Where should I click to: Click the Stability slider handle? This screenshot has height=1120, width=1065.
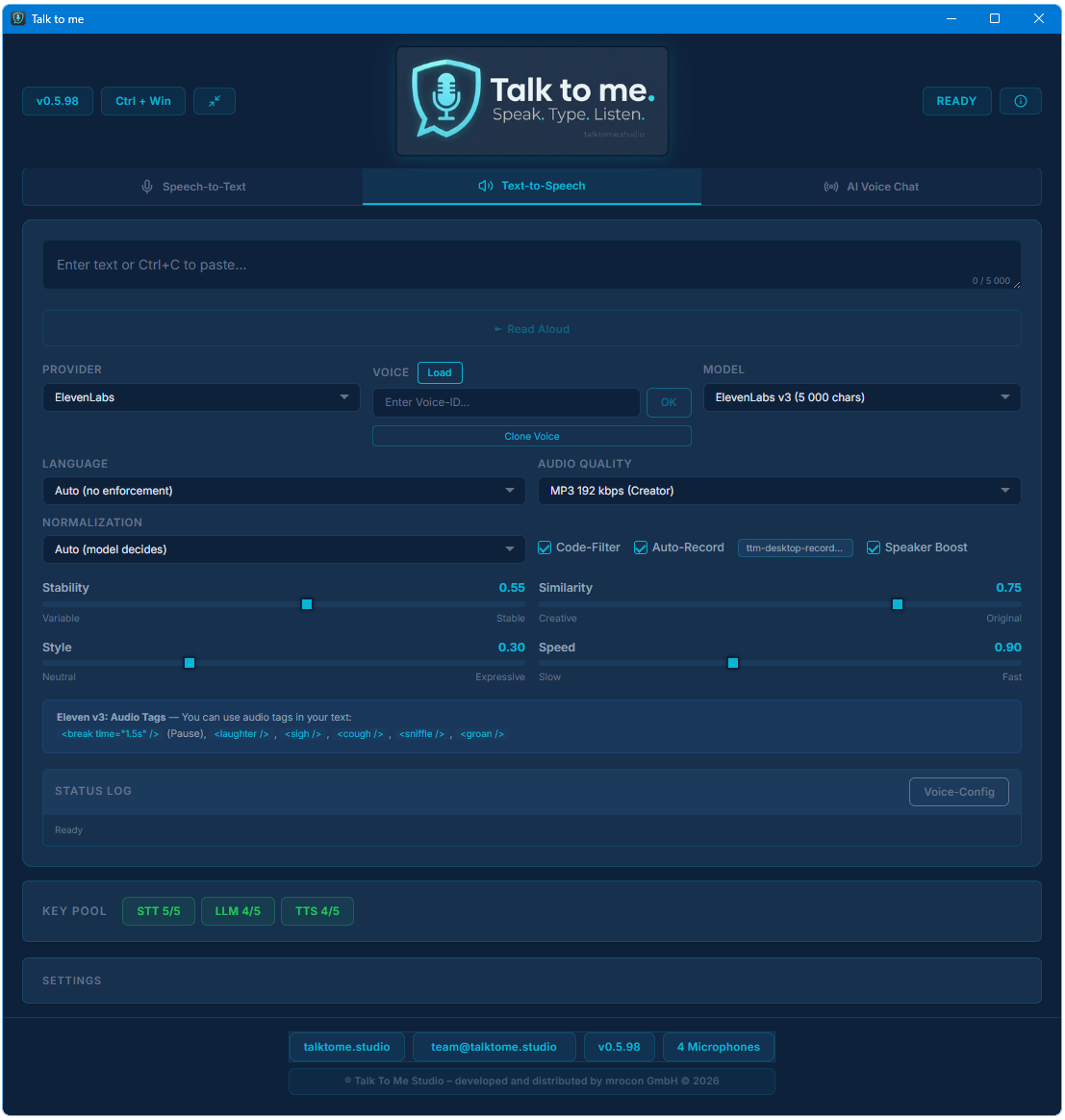(x=307, y=604)
